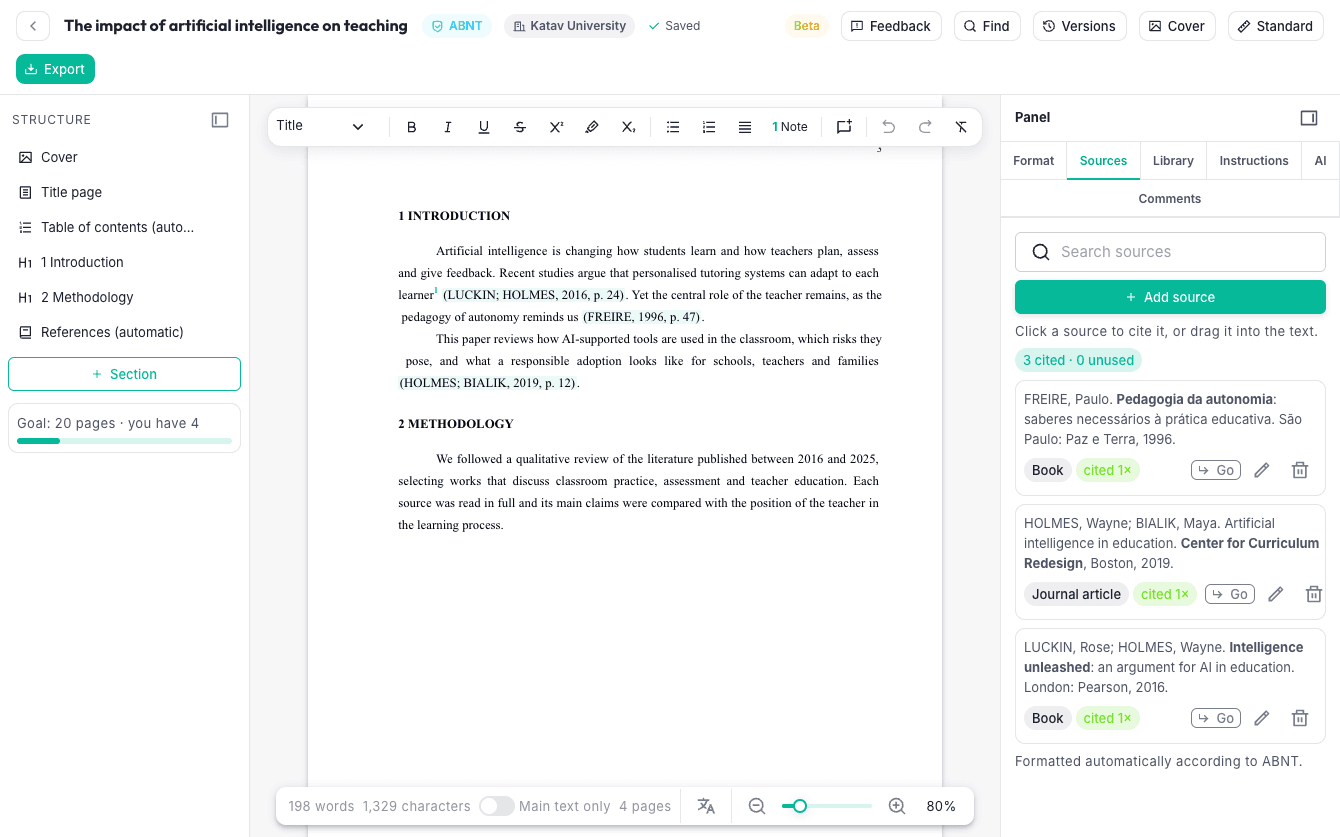1340x837 pixels.
Task: Collapse the Structure sidebar
Action: (220, 120)
